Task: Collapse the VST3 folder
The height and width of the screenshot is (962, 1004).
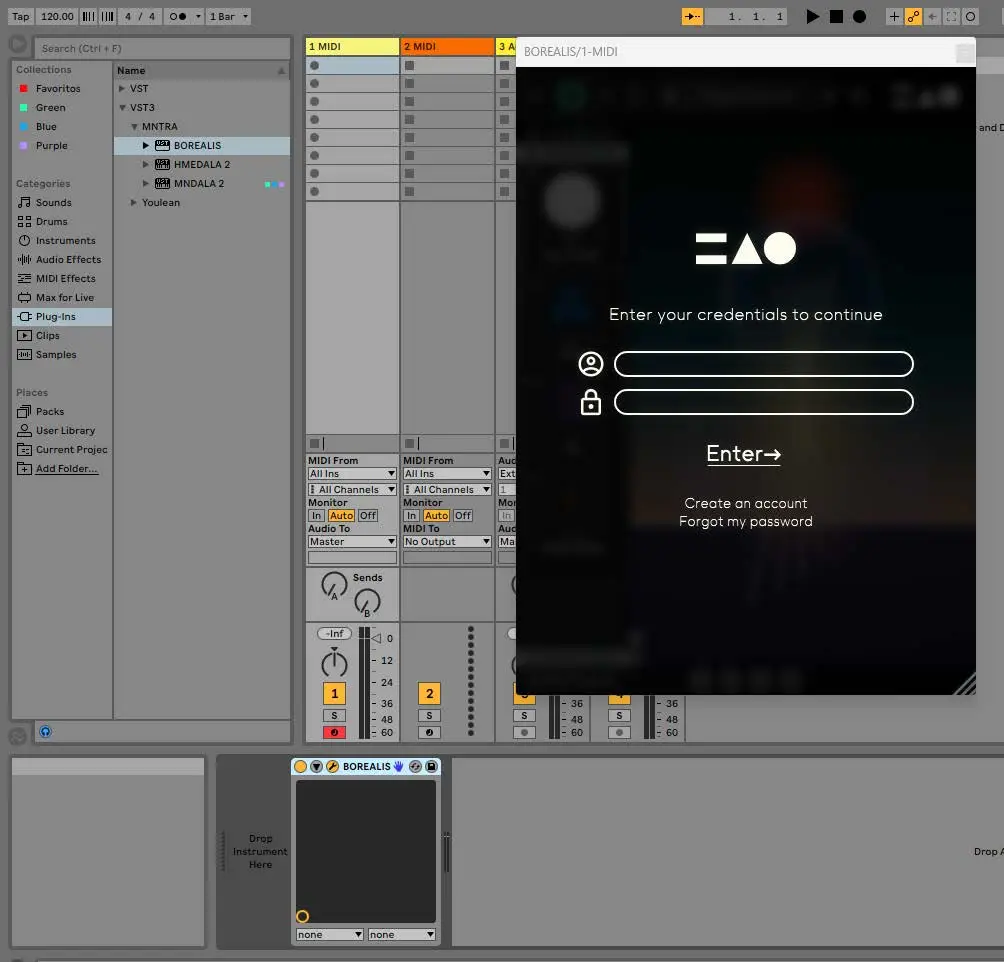Action: (x=122, y=108)
